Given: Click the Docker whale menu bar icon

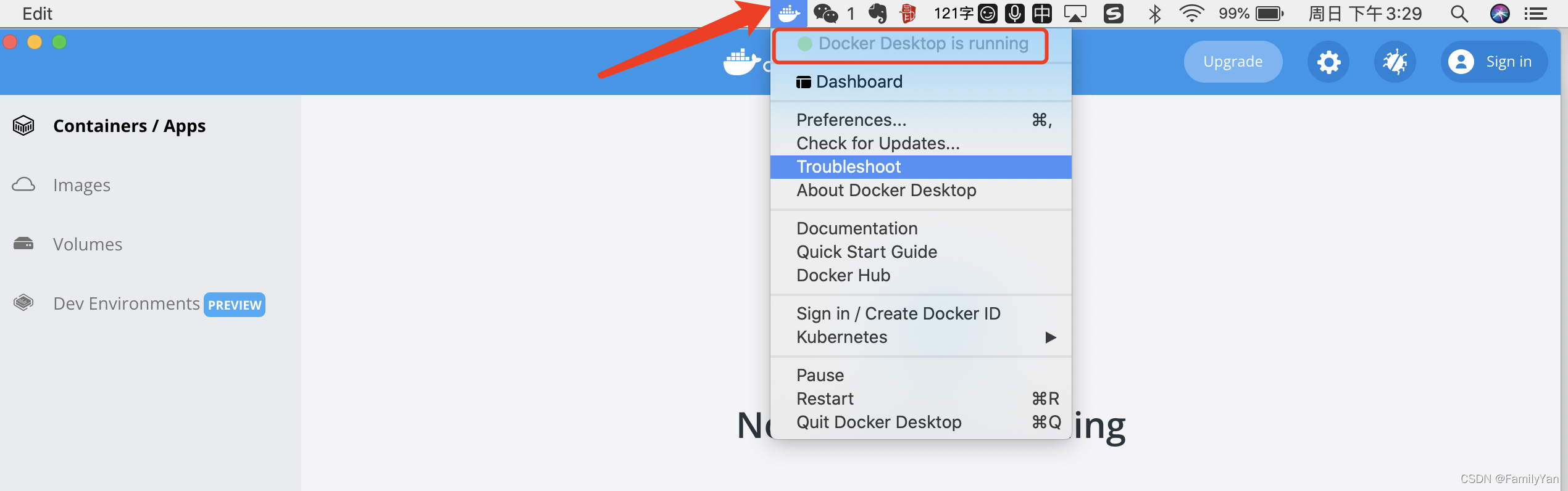Looking at the screenshot, I should (789, 13).
